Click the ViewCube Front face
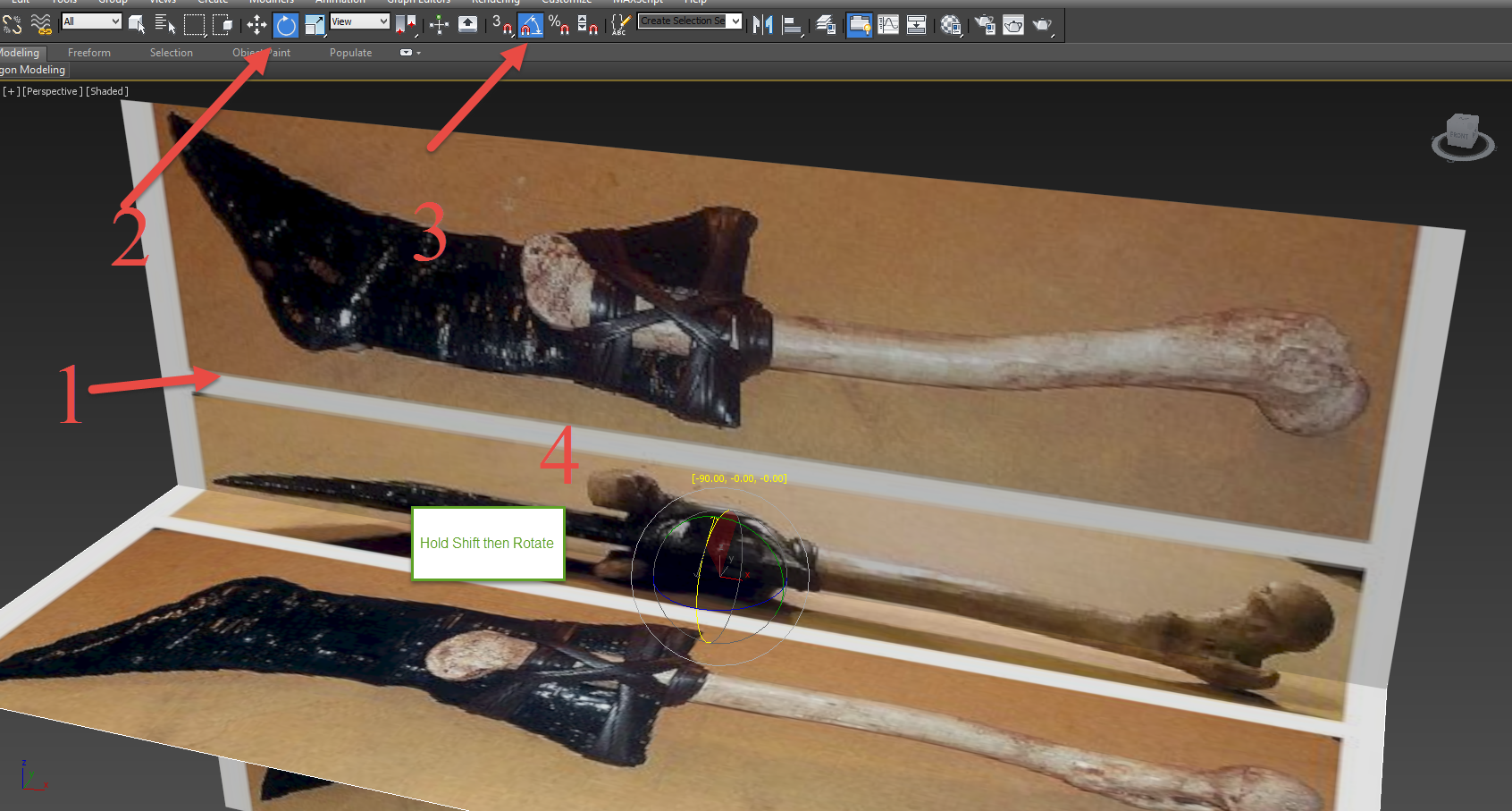 [1460, 134]
